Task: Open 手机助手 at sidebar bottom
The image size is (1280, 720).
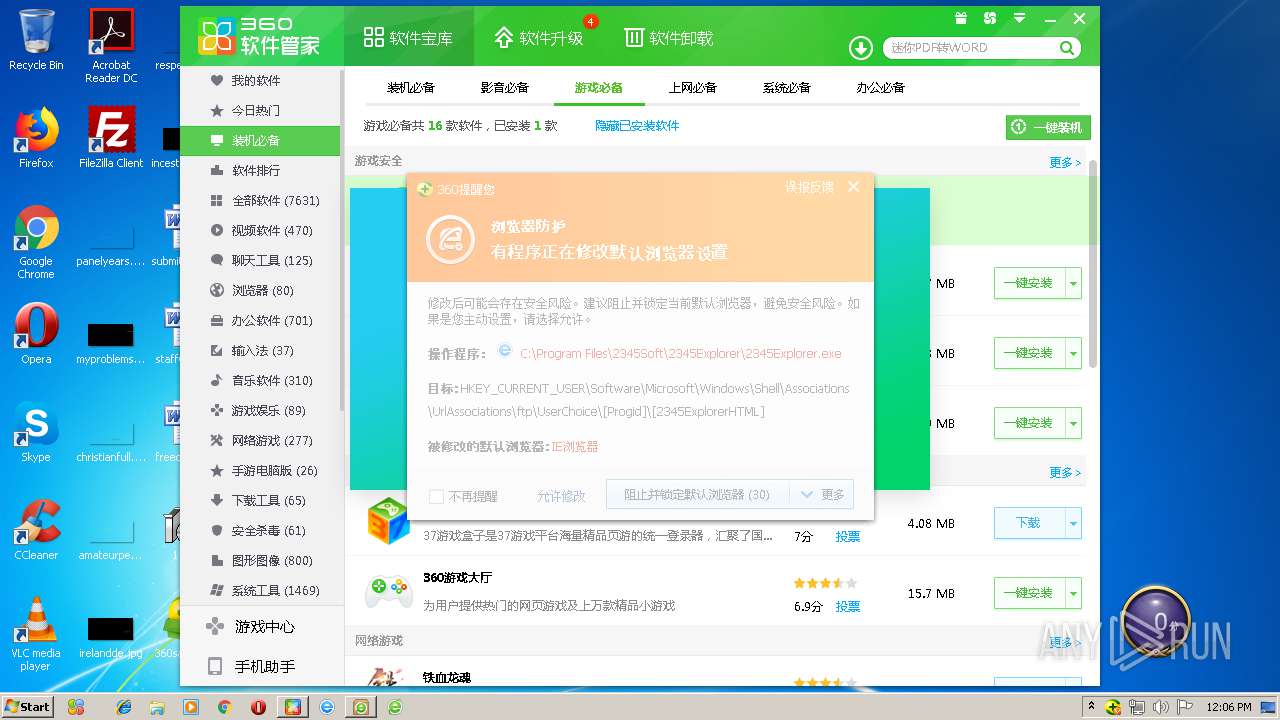Action: pos(260,666)
